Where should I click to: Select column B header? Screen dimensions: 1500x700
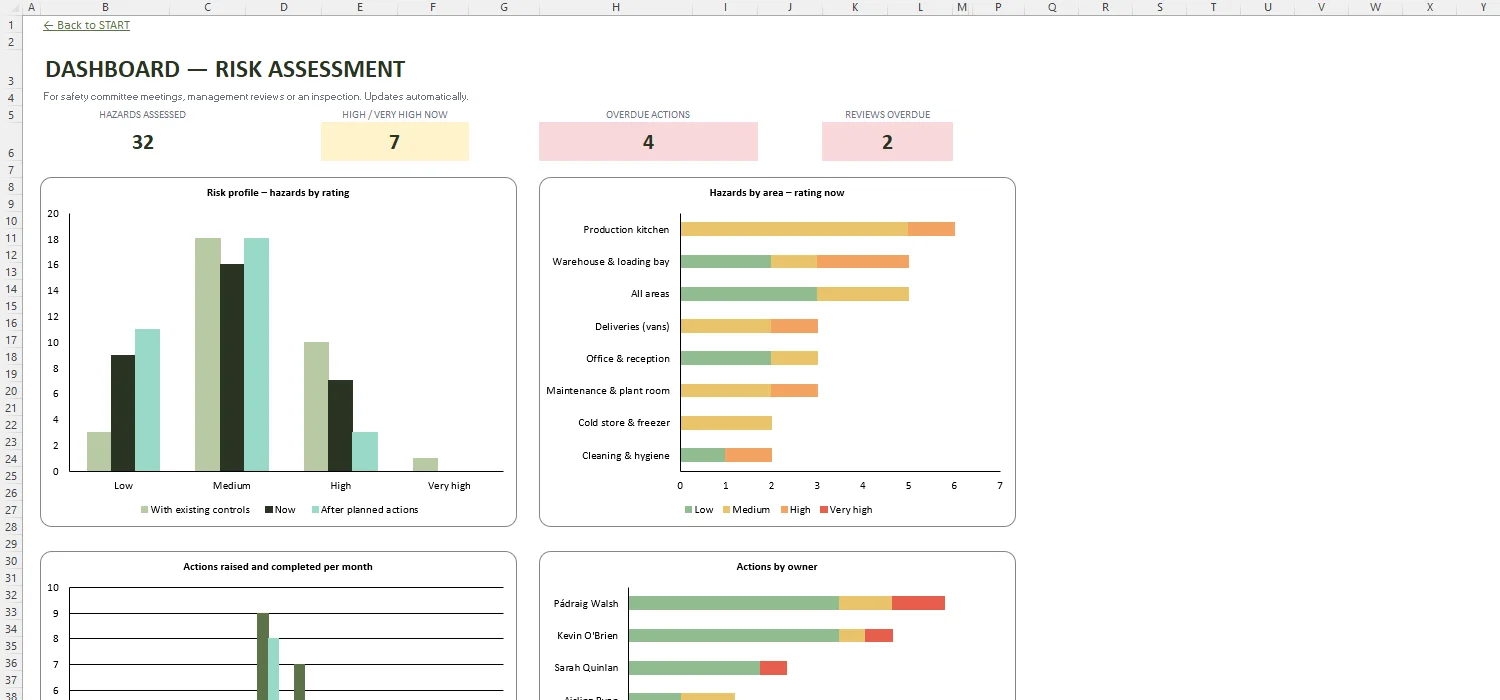(x=106, y=7)
